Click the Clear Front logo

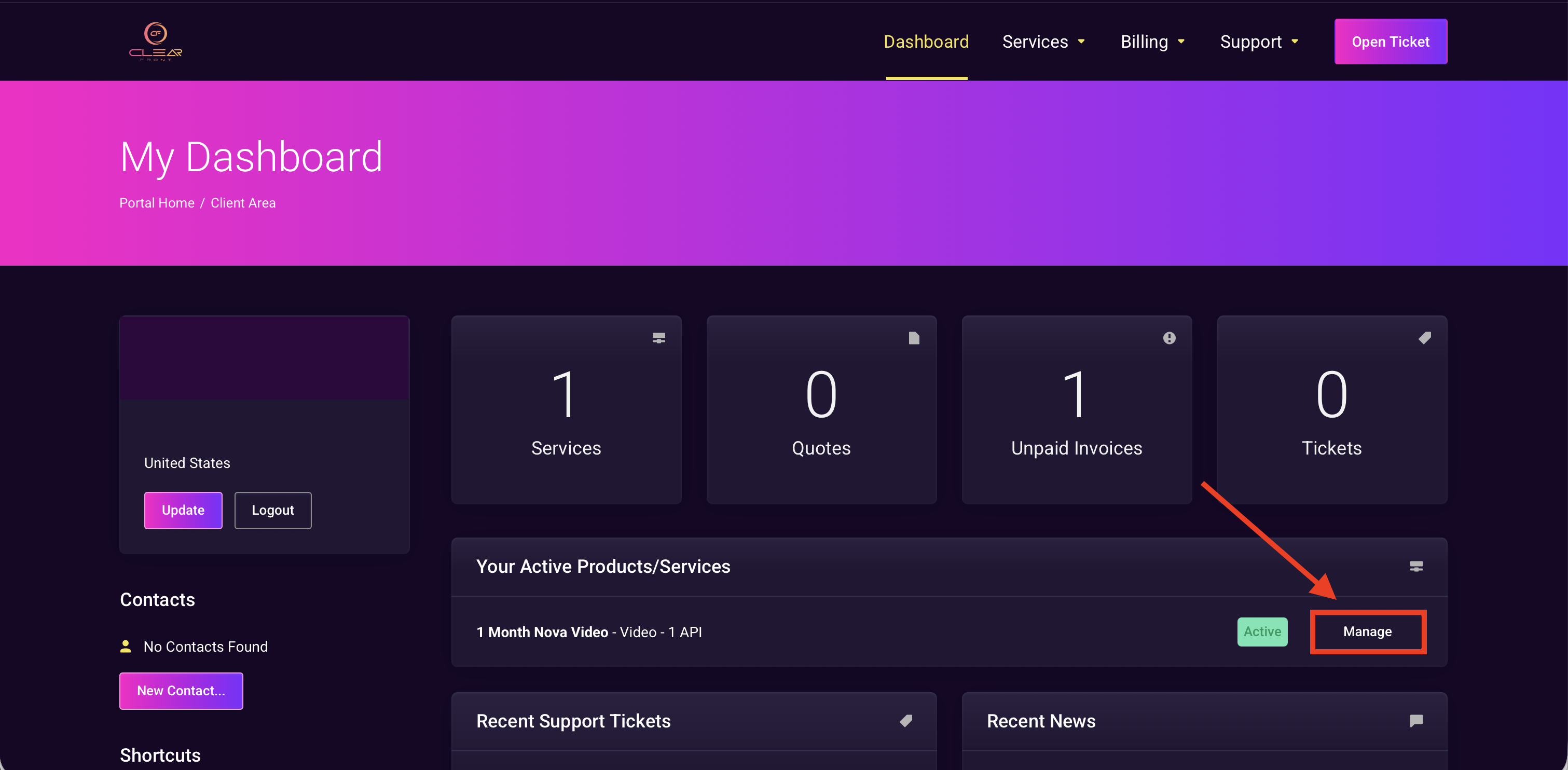point(155,42)
